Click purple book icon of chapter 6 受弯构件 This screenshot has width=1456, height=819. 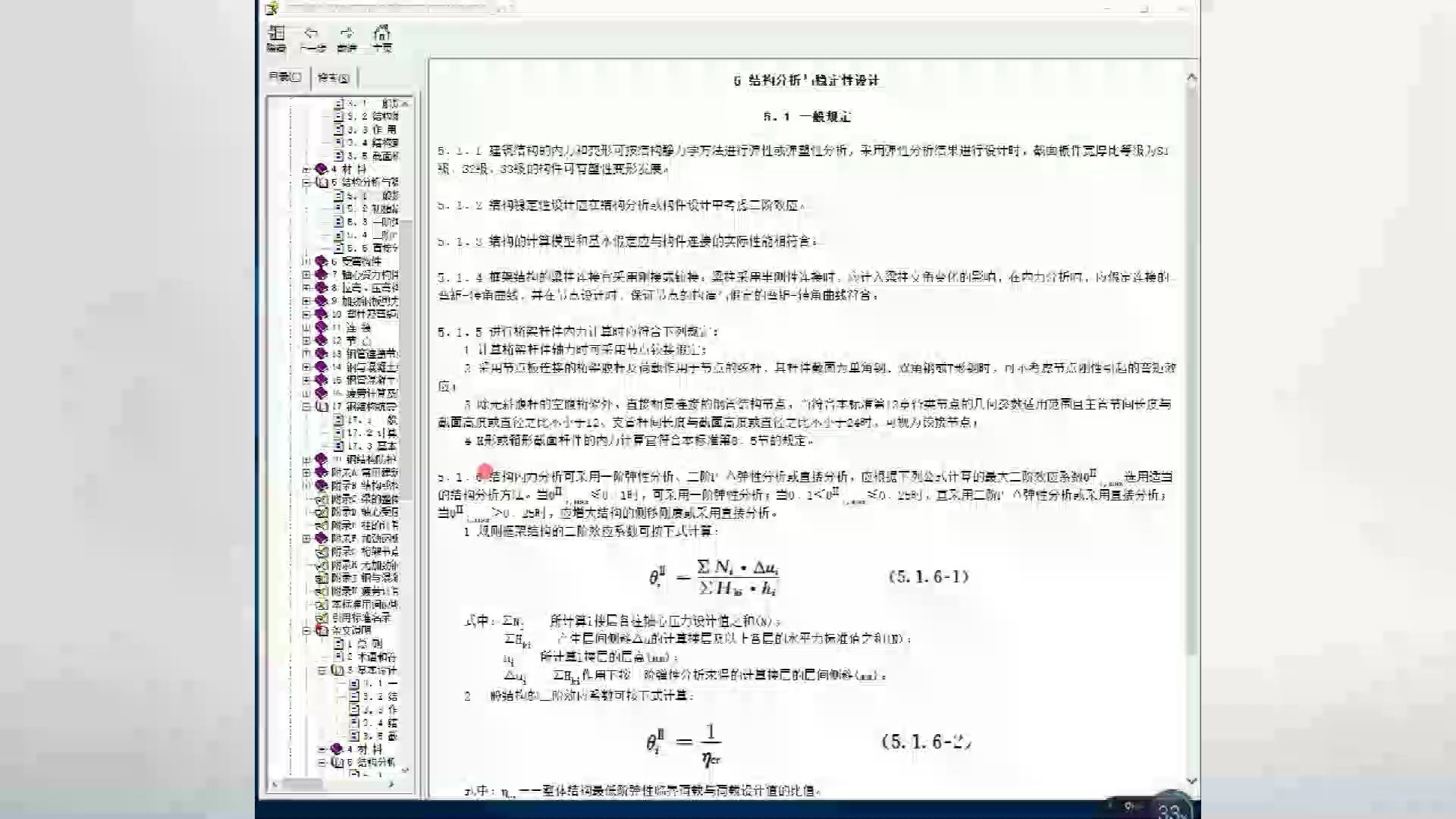click(321, 262)
